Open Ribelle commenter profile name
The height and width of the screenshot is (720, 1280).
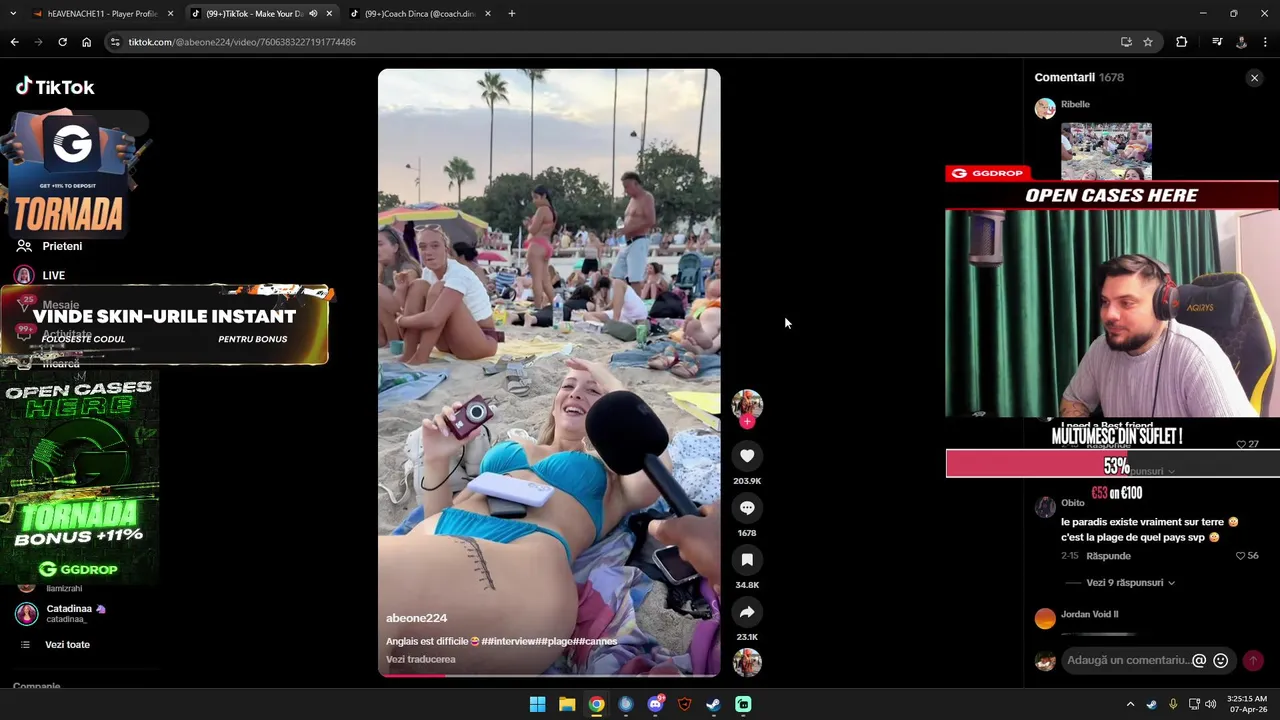tap(1075, 104)
